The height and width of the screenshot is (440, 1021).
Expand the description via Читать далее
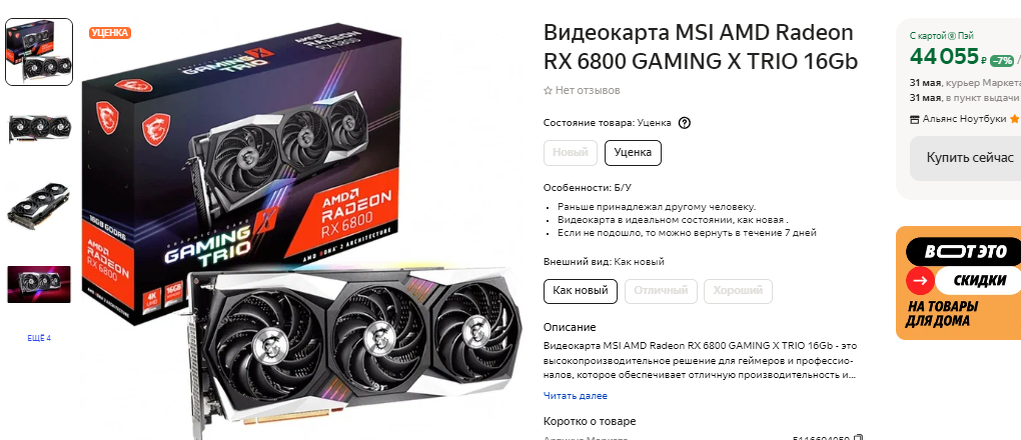tap(575, 396)
